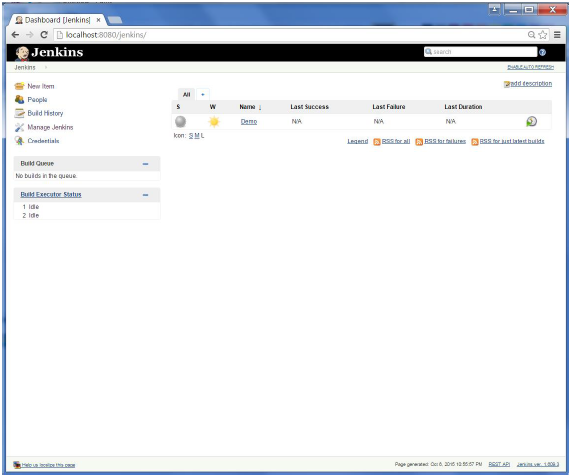Open the Legend link

[357, 141]
